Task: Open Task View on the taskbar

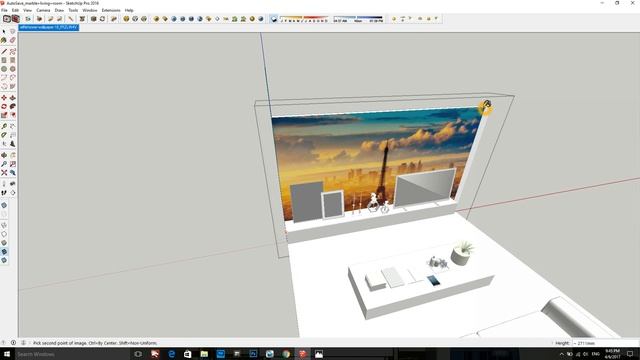Action: (x=138, y=354)
